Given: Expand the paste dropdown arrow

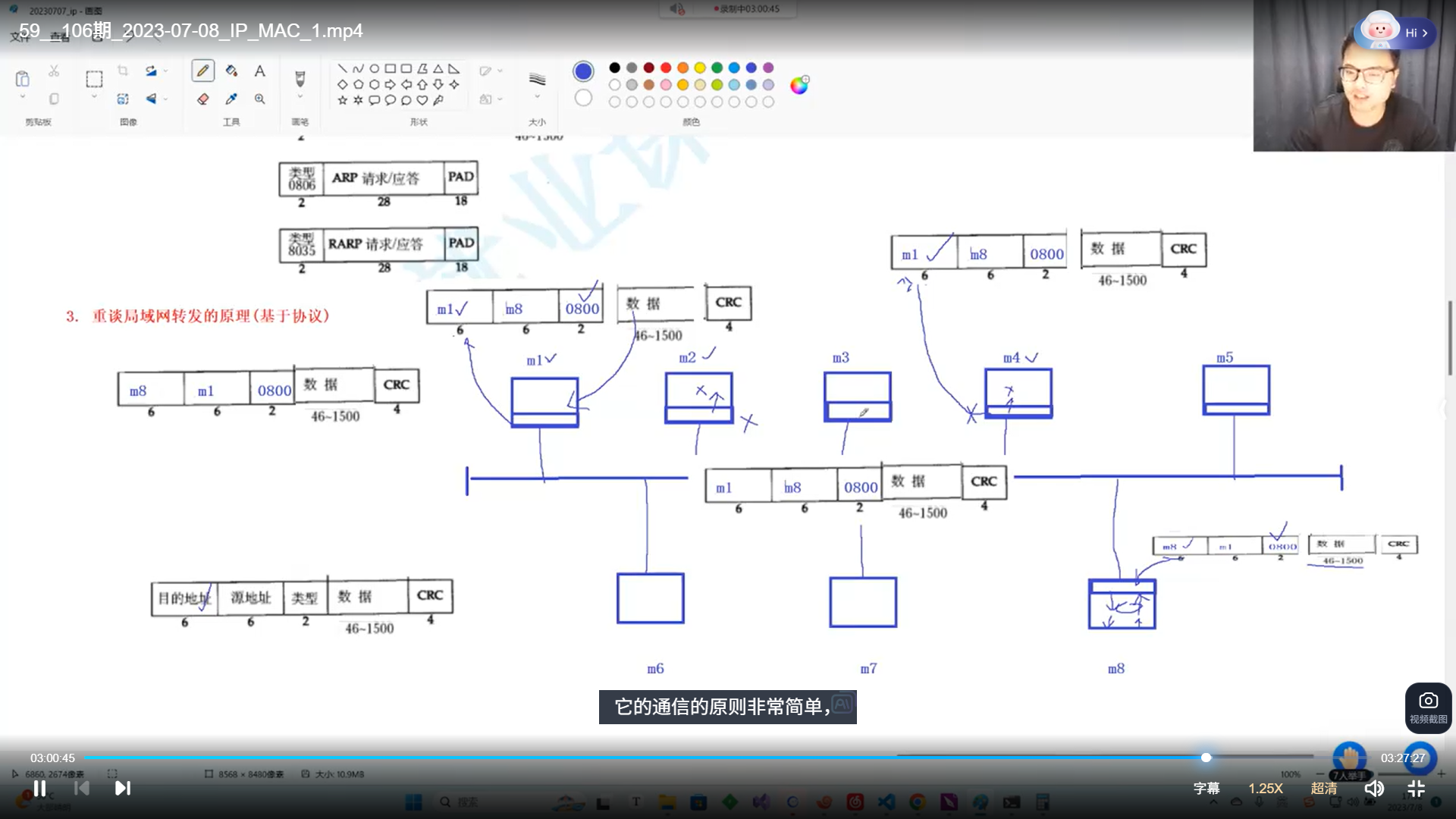Looking at the screenshot, I should tap(22, 97).
